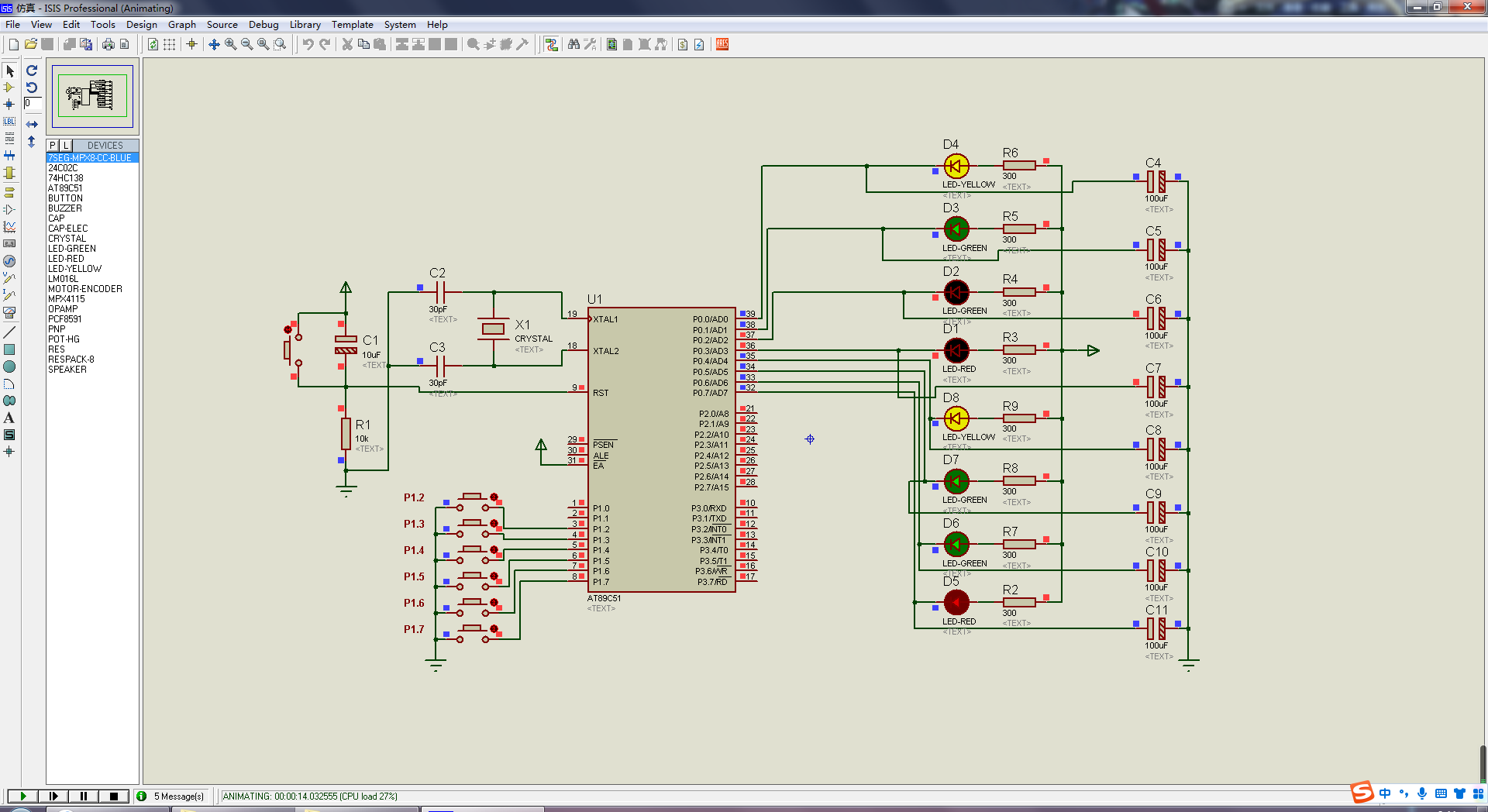
Task: Select MOTOR-ENCODER in devices list
Action: (92, 289)
